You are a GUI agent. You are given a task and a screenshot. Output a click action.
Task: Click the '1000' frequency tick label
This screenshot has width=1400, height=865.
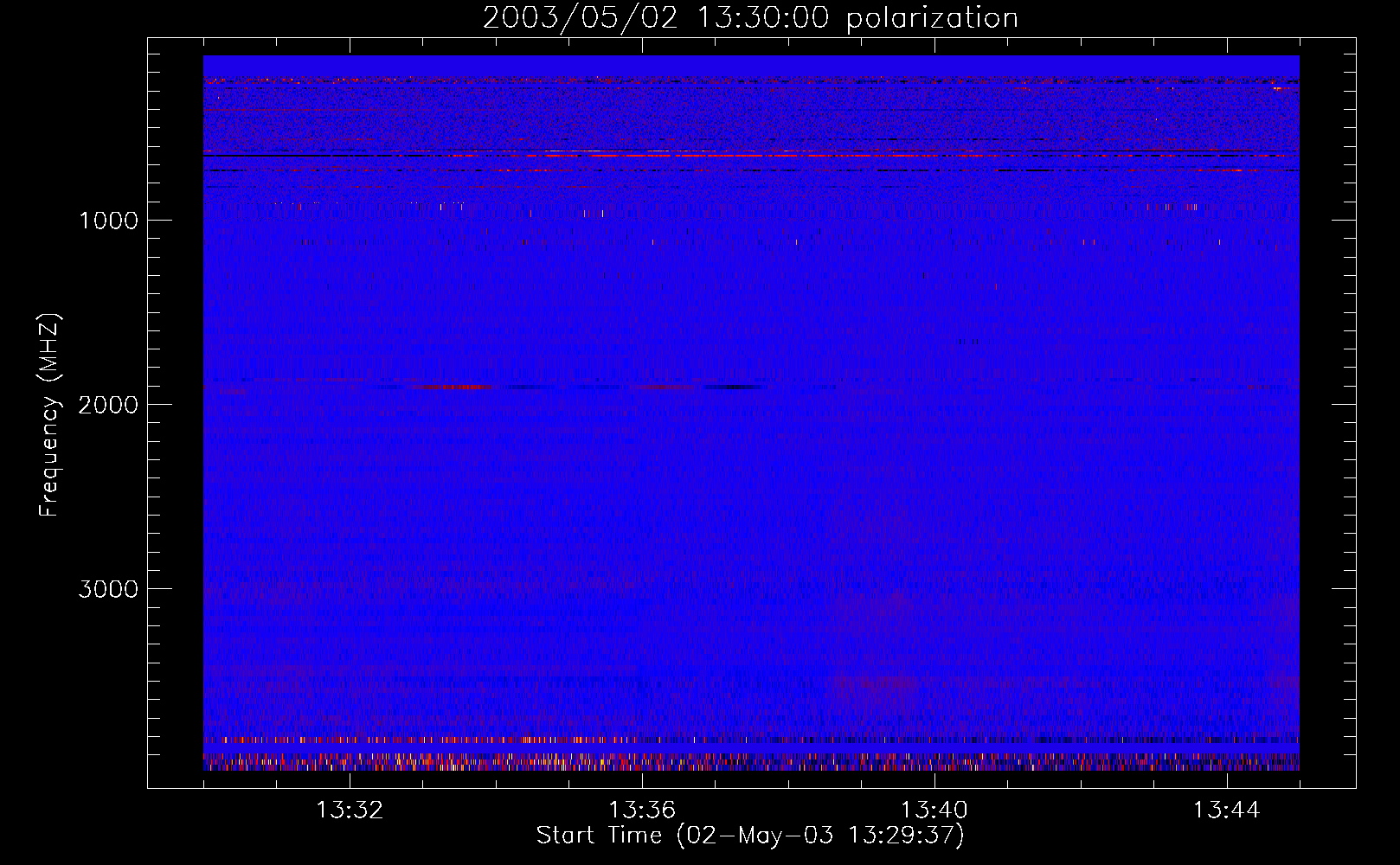point(108,221)
